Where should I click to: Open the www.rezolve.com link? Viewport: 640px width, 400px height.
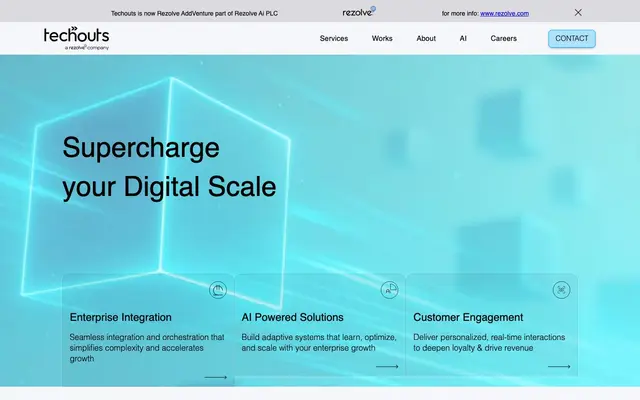504,13
